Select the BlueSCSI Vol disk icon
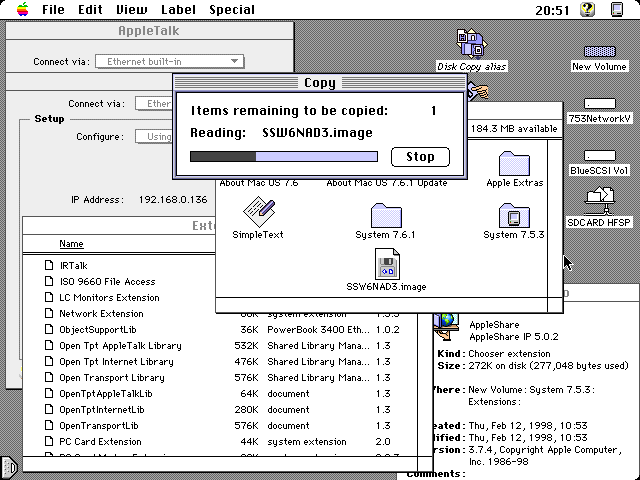The image size is (640, 480). (599, 156)
